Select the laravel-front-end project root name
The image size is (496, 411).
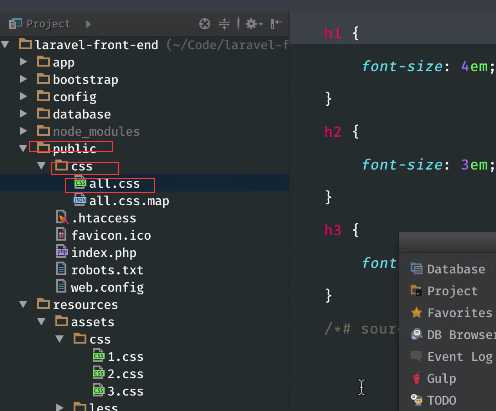point(97,45)
